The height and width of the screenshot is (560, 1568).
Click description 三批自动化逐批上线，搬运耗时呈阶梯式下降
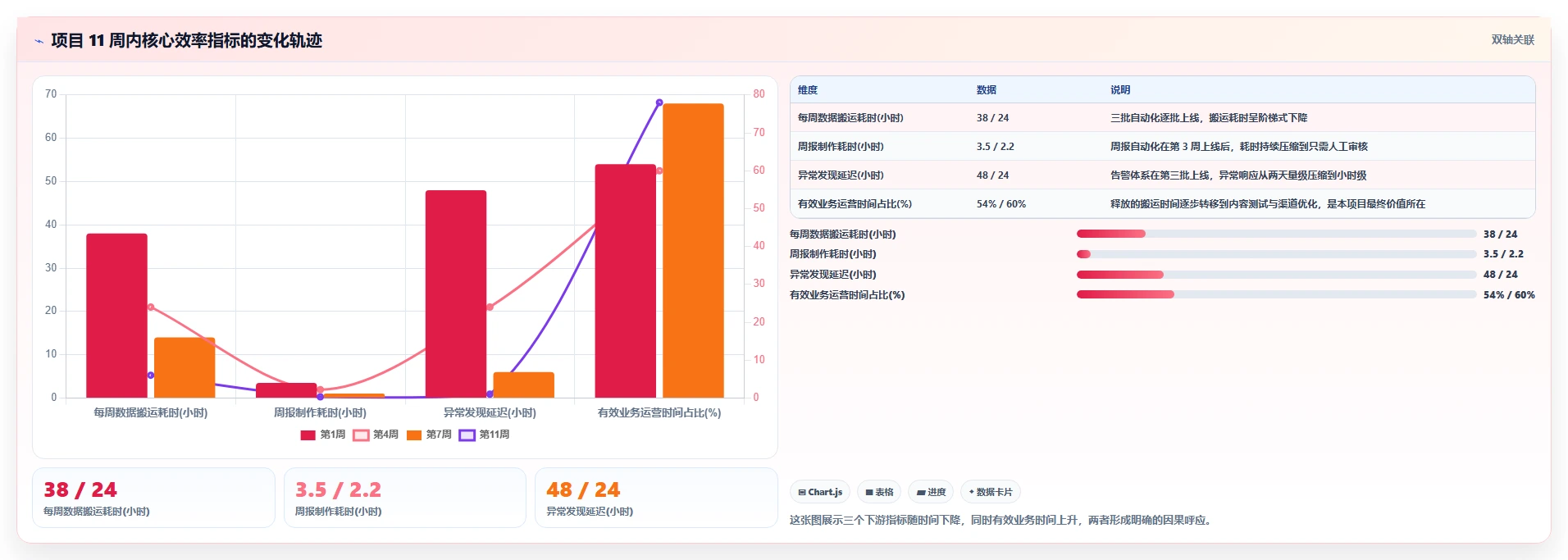[x=1209, y=118]
